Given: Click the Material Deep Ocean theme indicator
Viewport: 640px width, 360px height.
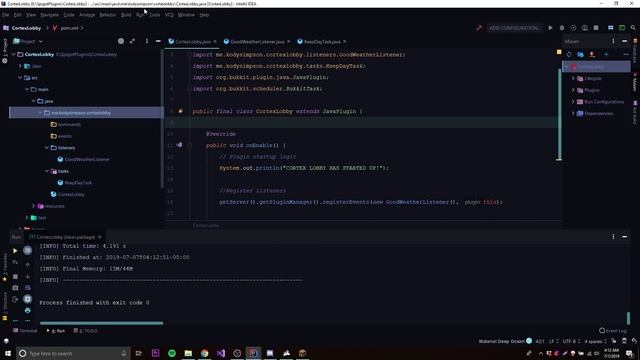Looking at the screenshot, I should pos(505,341).
